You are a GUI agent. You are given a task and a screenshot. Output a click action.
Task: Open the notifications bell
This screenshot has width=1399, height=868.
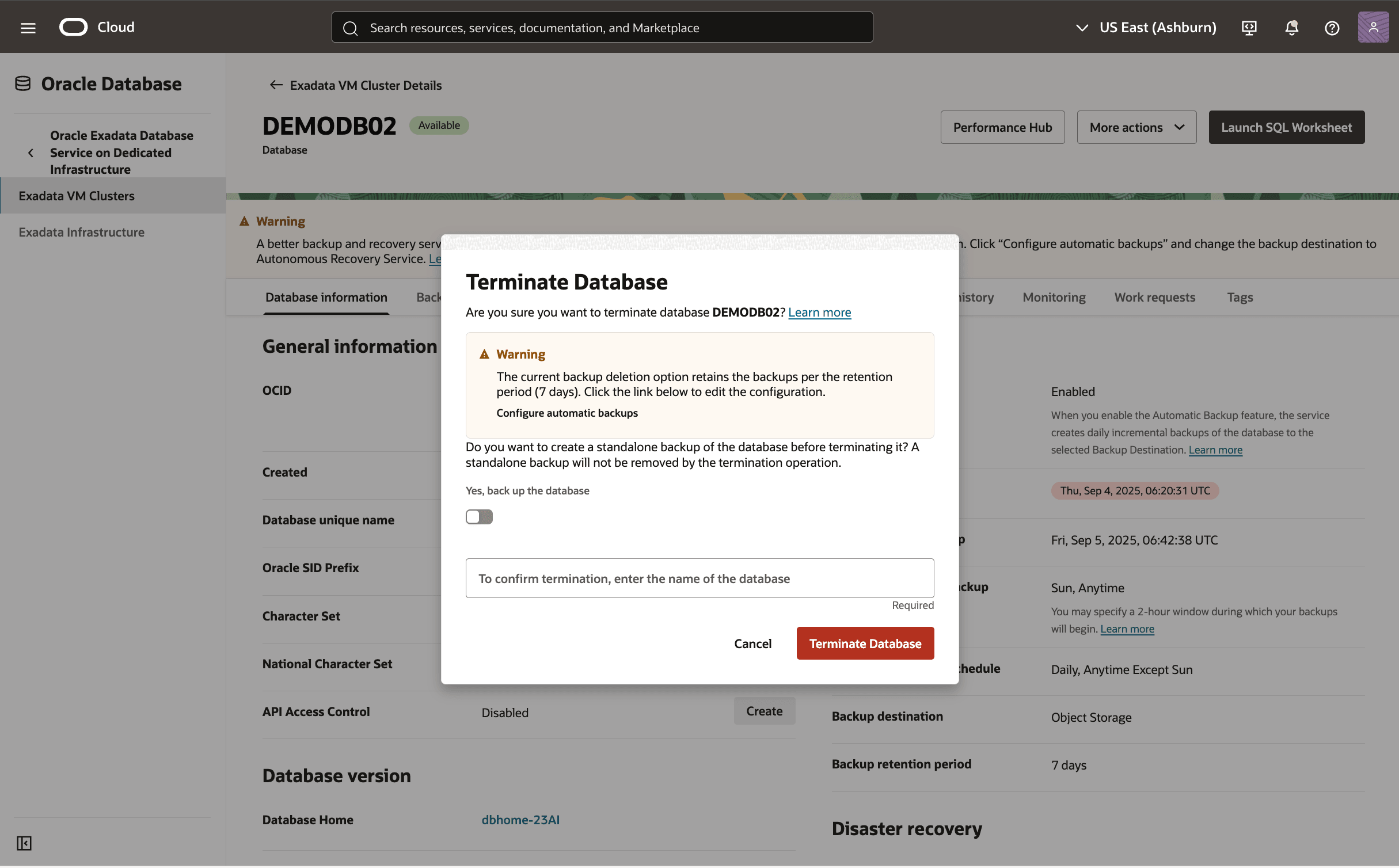point(1291,28)
